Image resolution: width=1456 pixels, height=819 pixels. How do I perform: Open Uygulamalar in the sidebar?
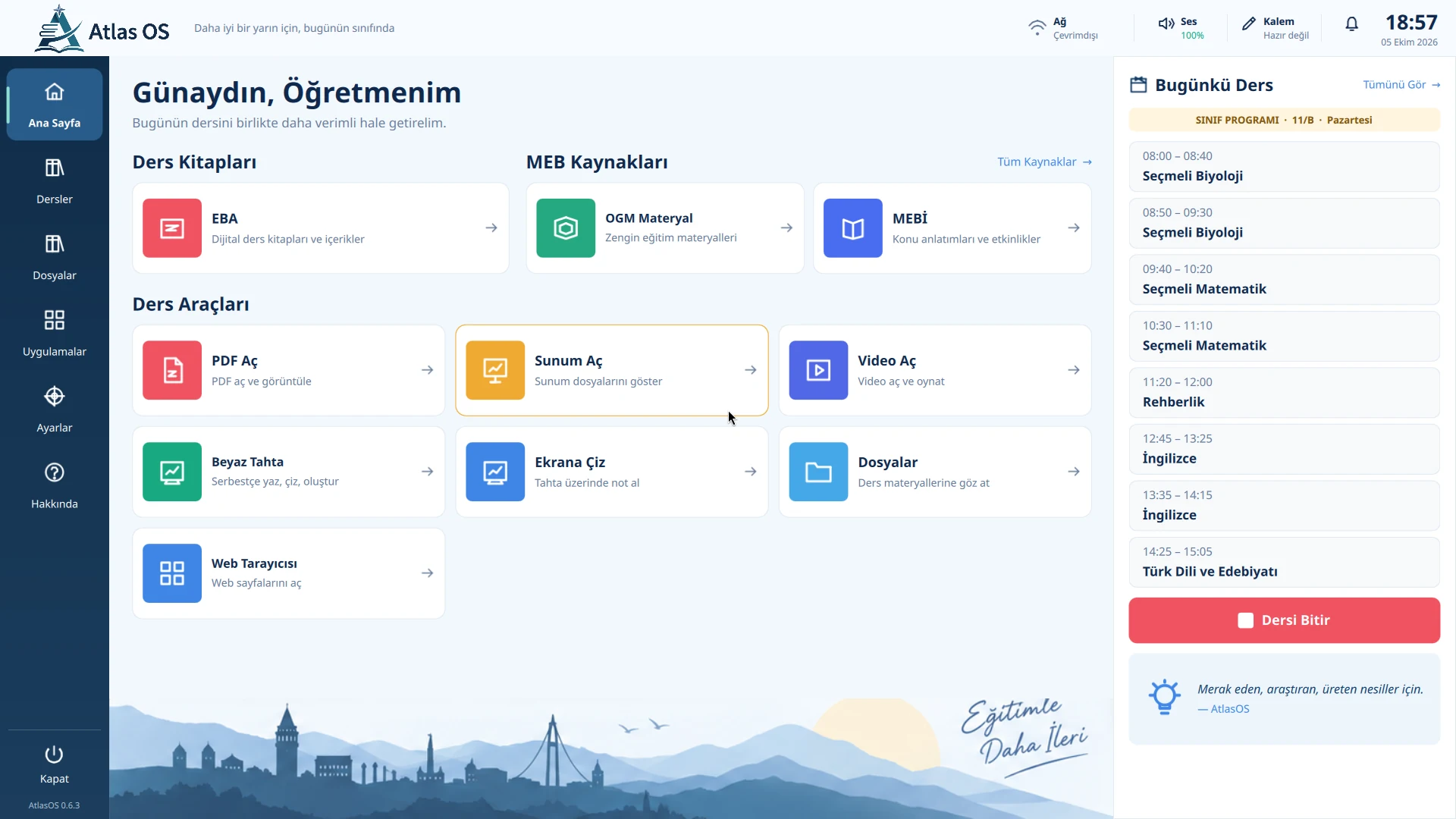click(x=55, y=334)
